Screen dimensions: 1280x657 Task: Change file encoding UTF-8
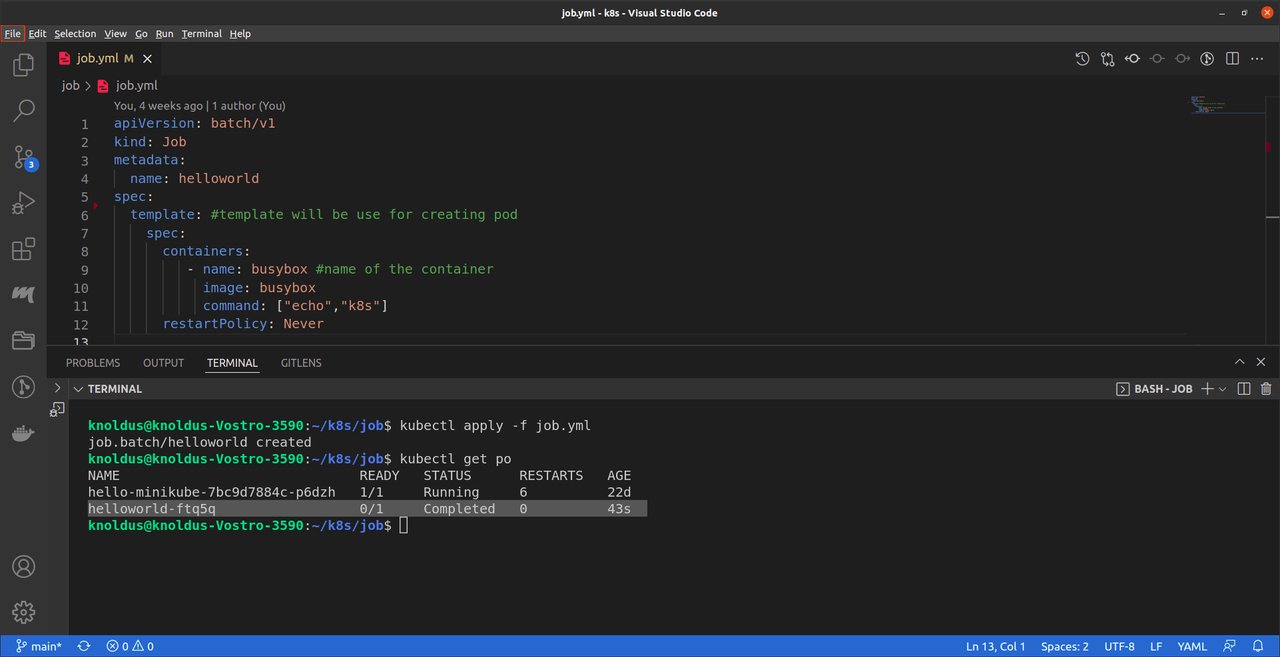(x=1120, y=646)
